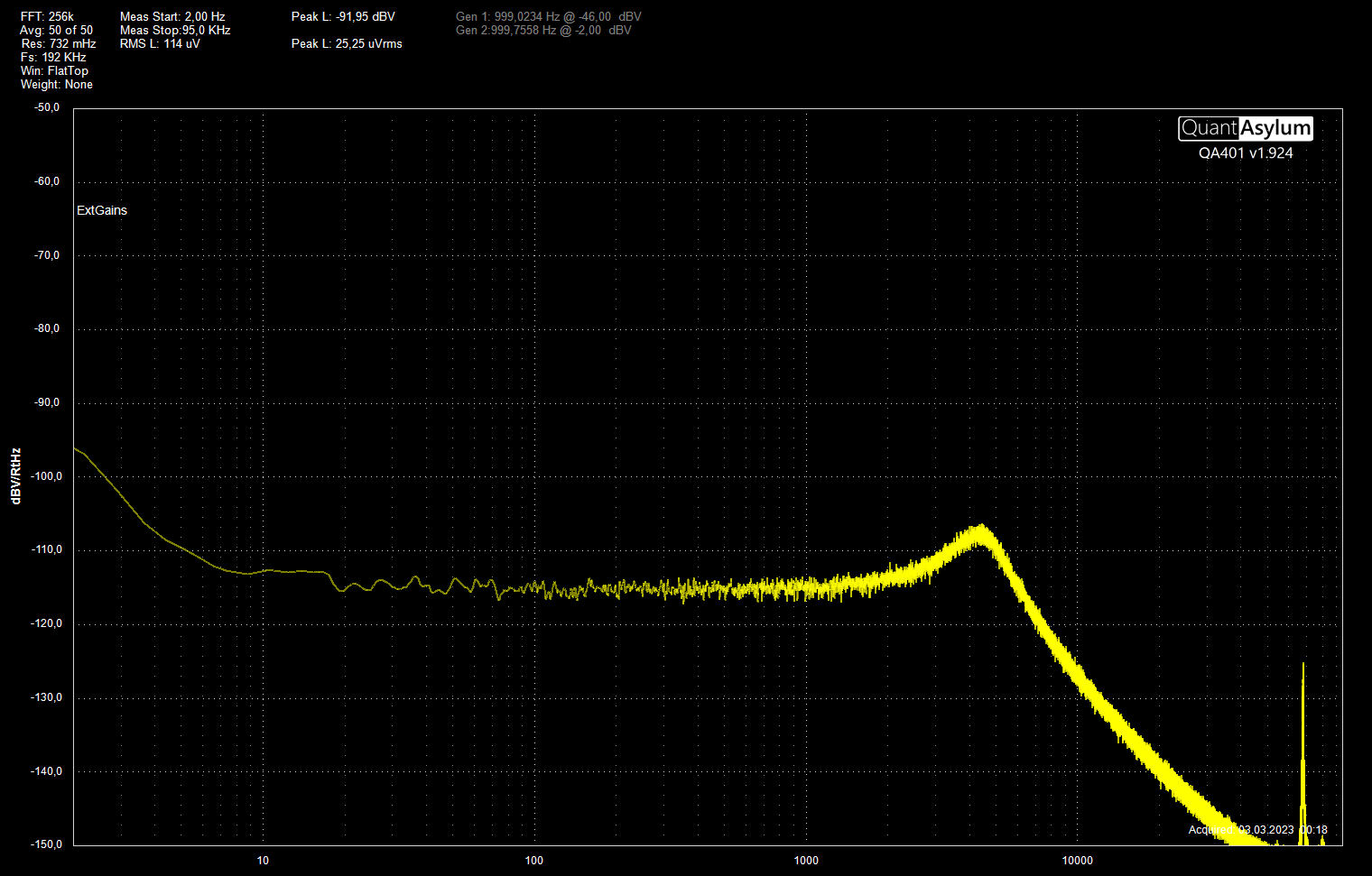Click the '-130,0' Y-axis tick label
1372x876 pixels.
(x=46, y=697)
